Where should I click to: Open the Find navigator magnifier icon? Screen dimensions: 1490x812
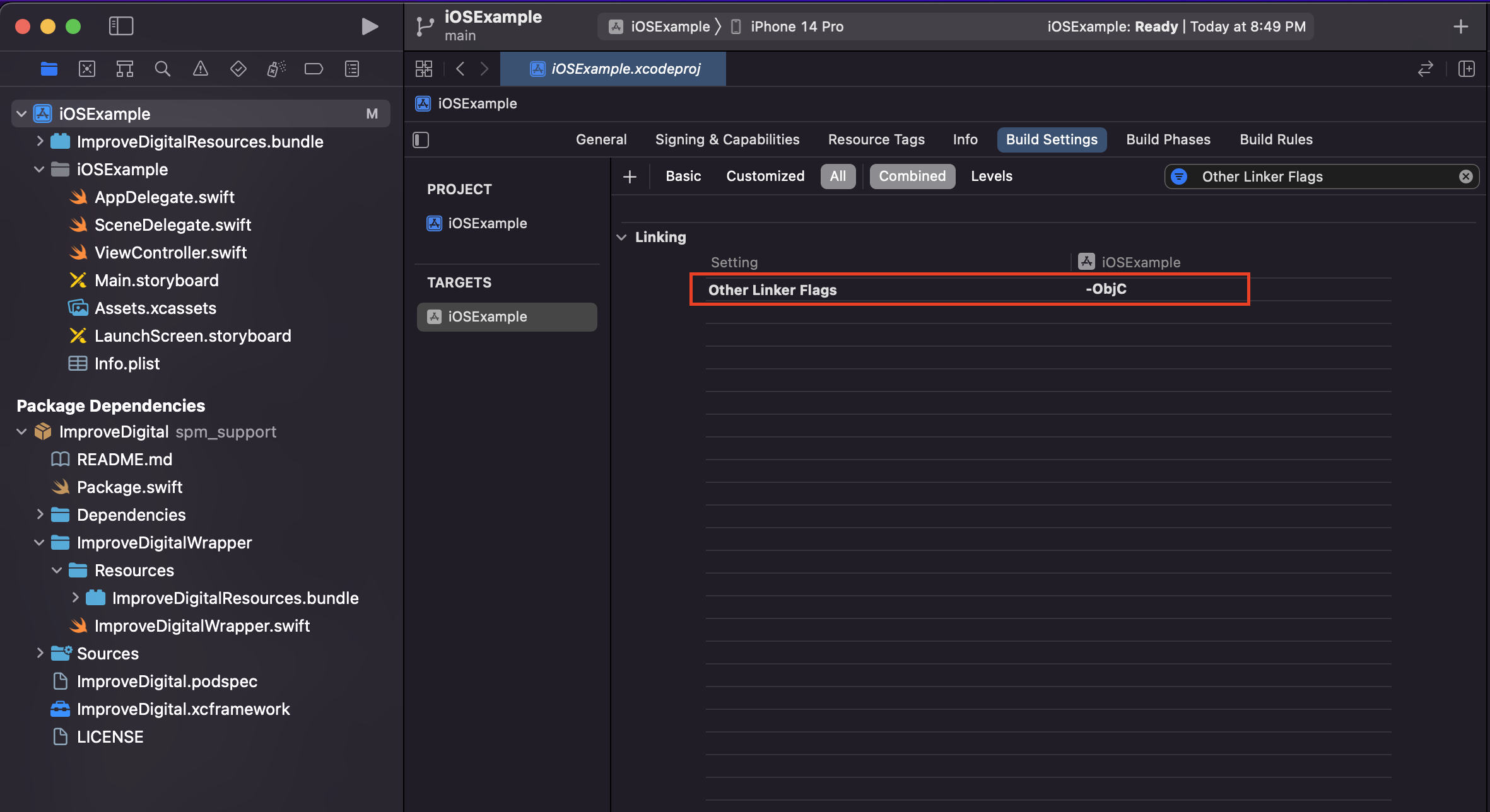coord(163,69)
